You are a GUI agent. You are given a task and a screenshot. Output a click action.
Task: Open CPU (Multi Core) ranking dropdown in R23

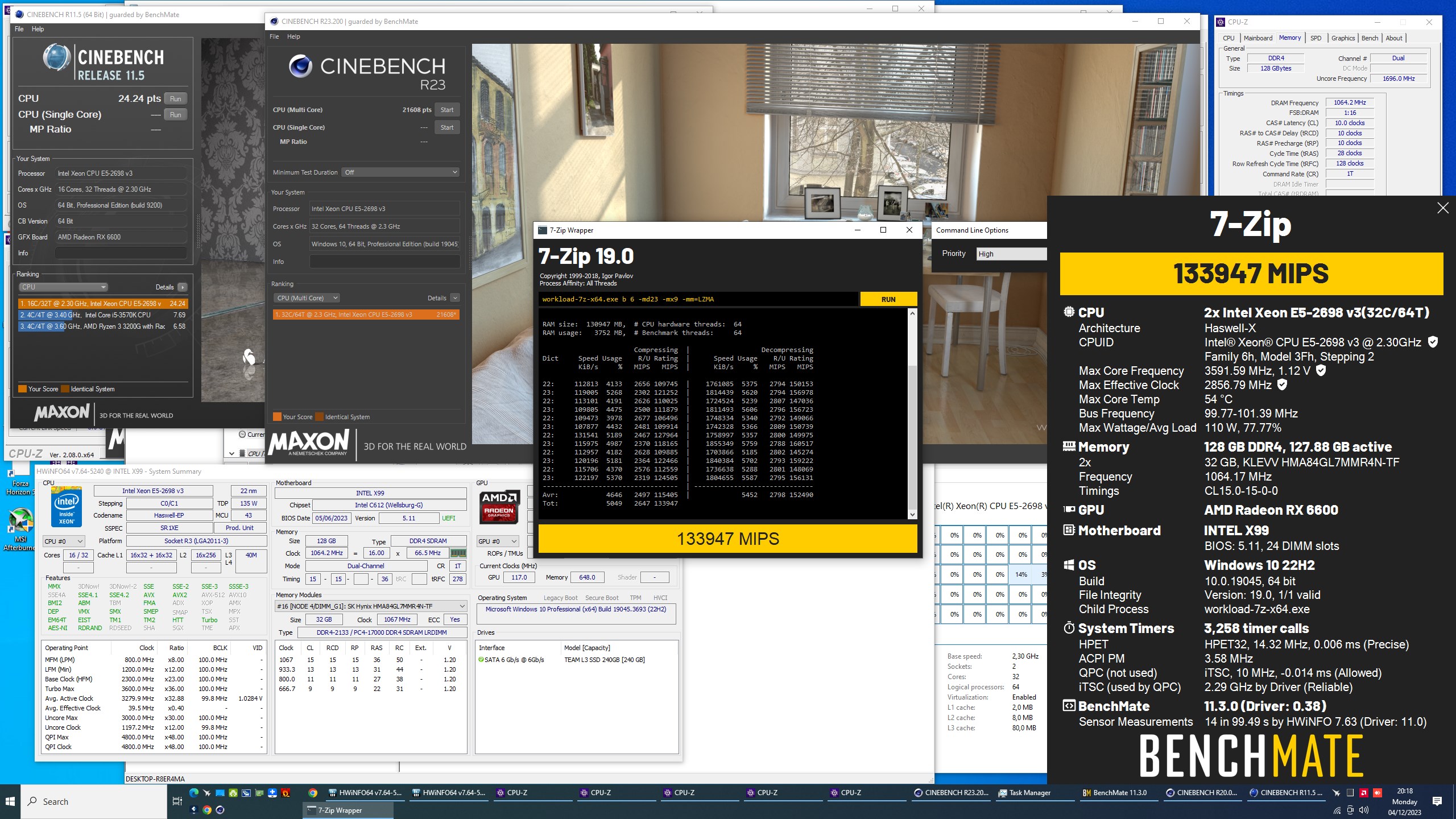click(x=307, y=298)
